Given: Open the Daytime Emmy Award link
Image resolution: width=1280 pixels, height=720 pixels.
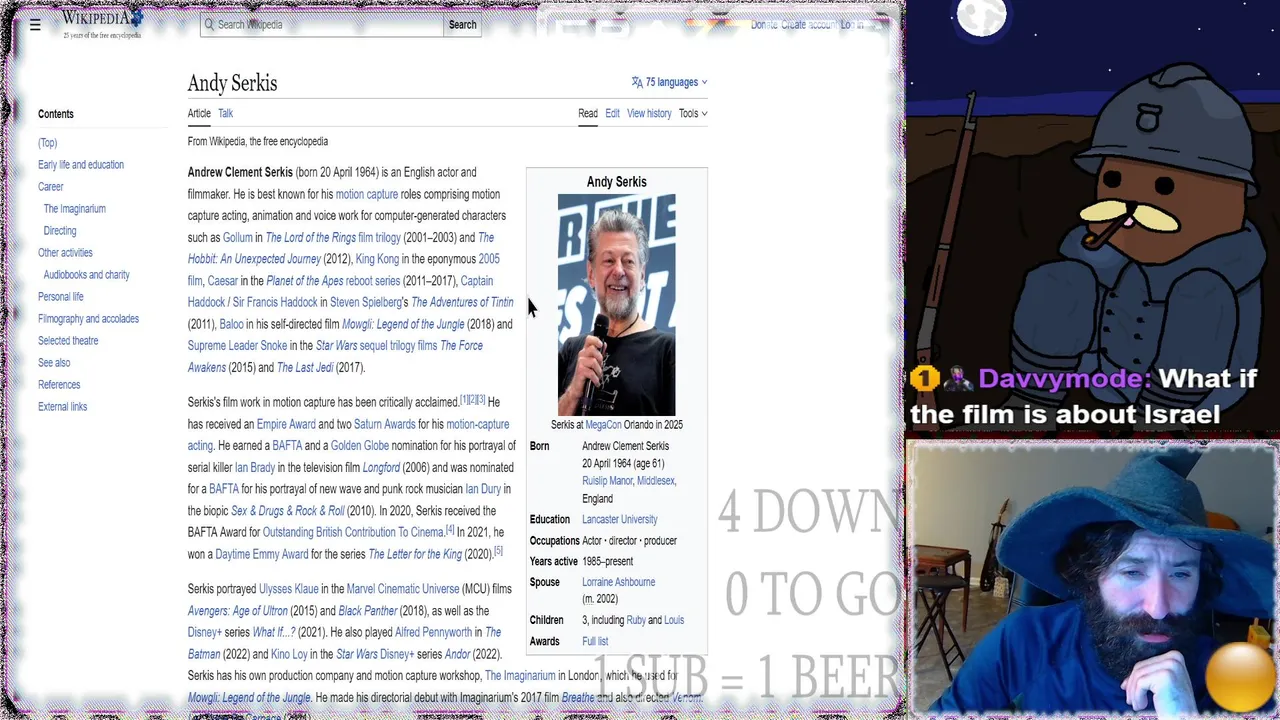Looking at the screenshot, I should (x=262, y=554).
